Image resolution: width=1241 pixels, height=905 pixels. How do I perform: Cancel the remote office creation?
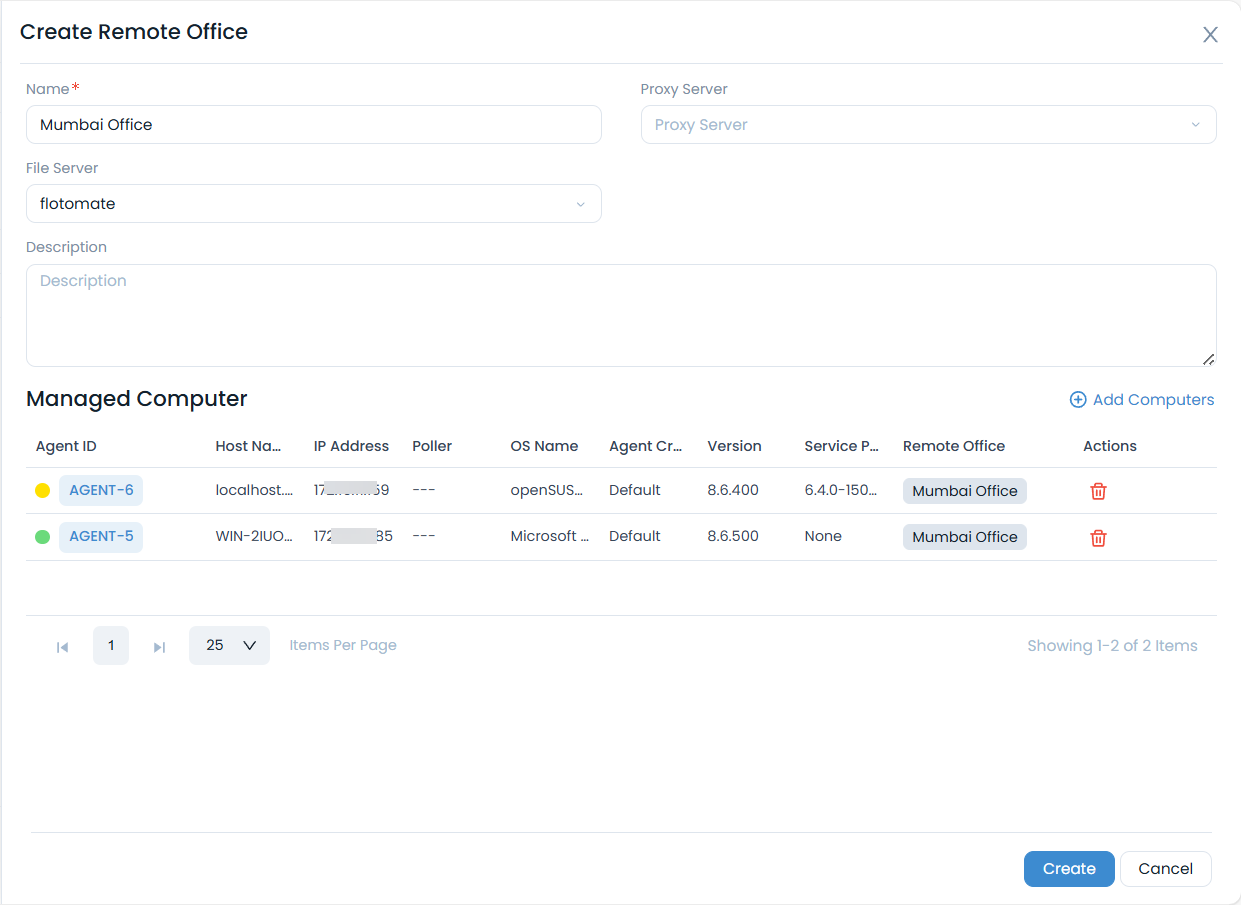click(1165, 869)
